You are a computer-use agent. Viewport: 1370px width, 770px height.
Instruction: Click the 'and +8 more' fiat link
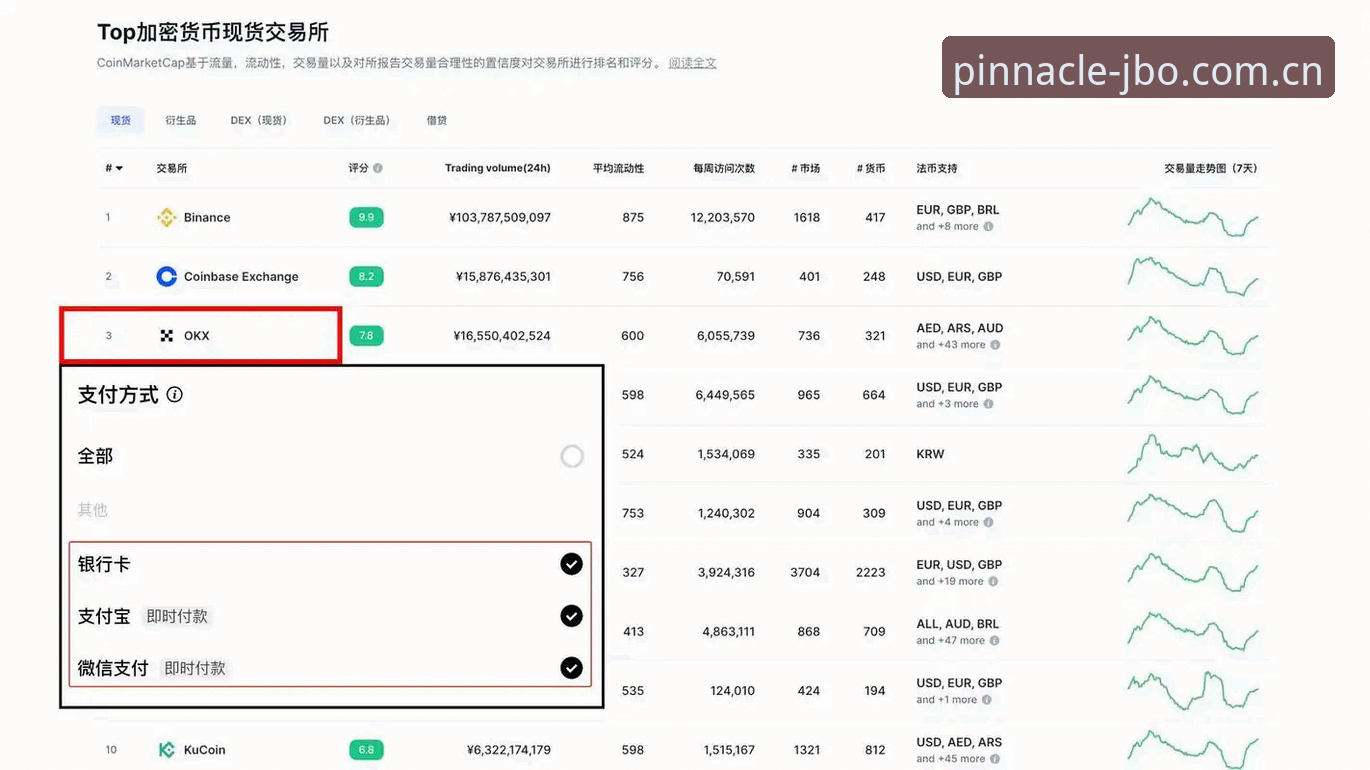(947, 227)
